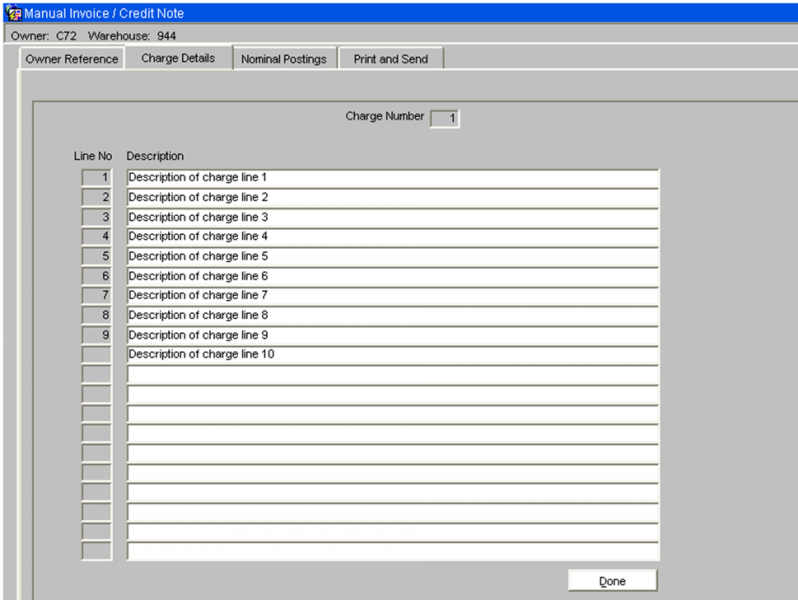Select Line No field showing 5

click(97, 256)
